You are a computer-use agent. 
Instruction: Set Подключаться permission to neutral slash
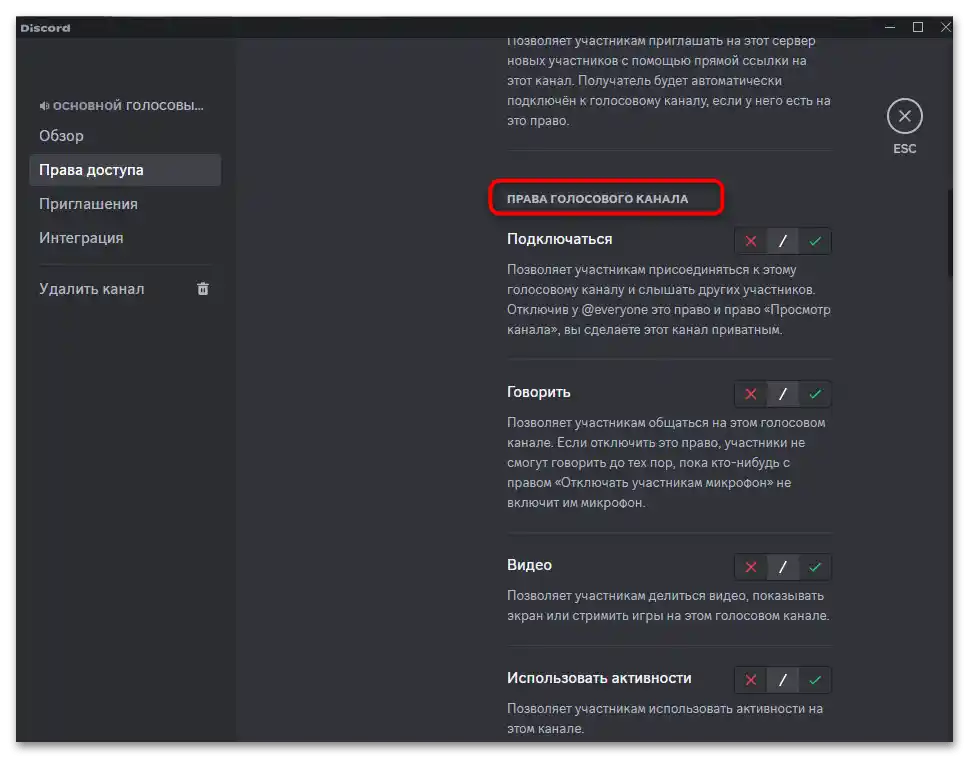pos(782,241)
